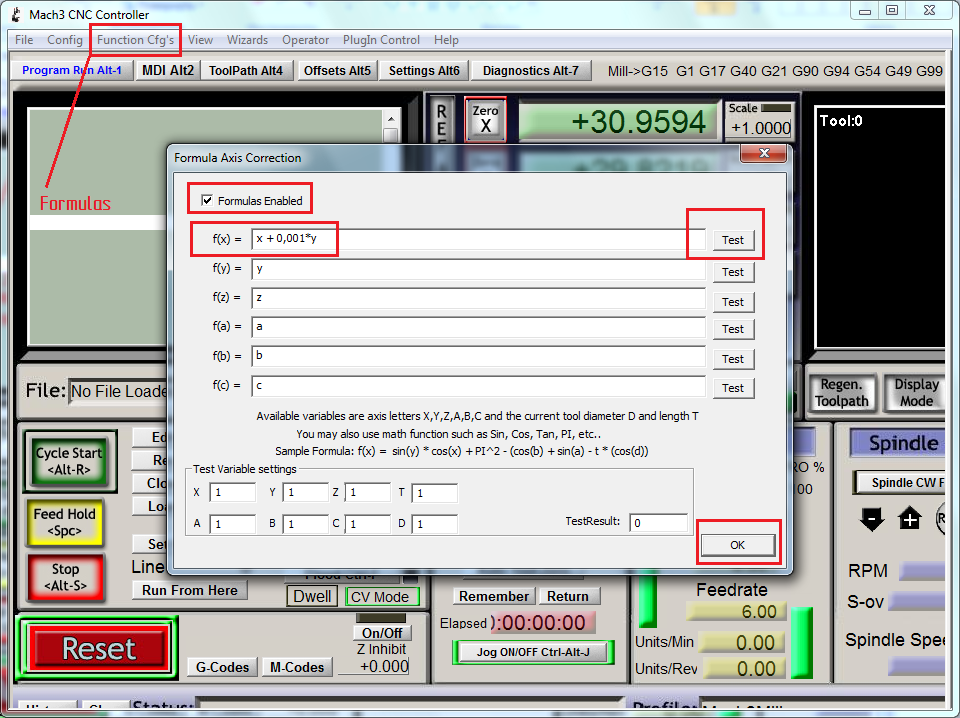Image resolution: width=960 pixels, height=718 pixels.
Task: Click the Z test variable field
Action: pos(367,493)
